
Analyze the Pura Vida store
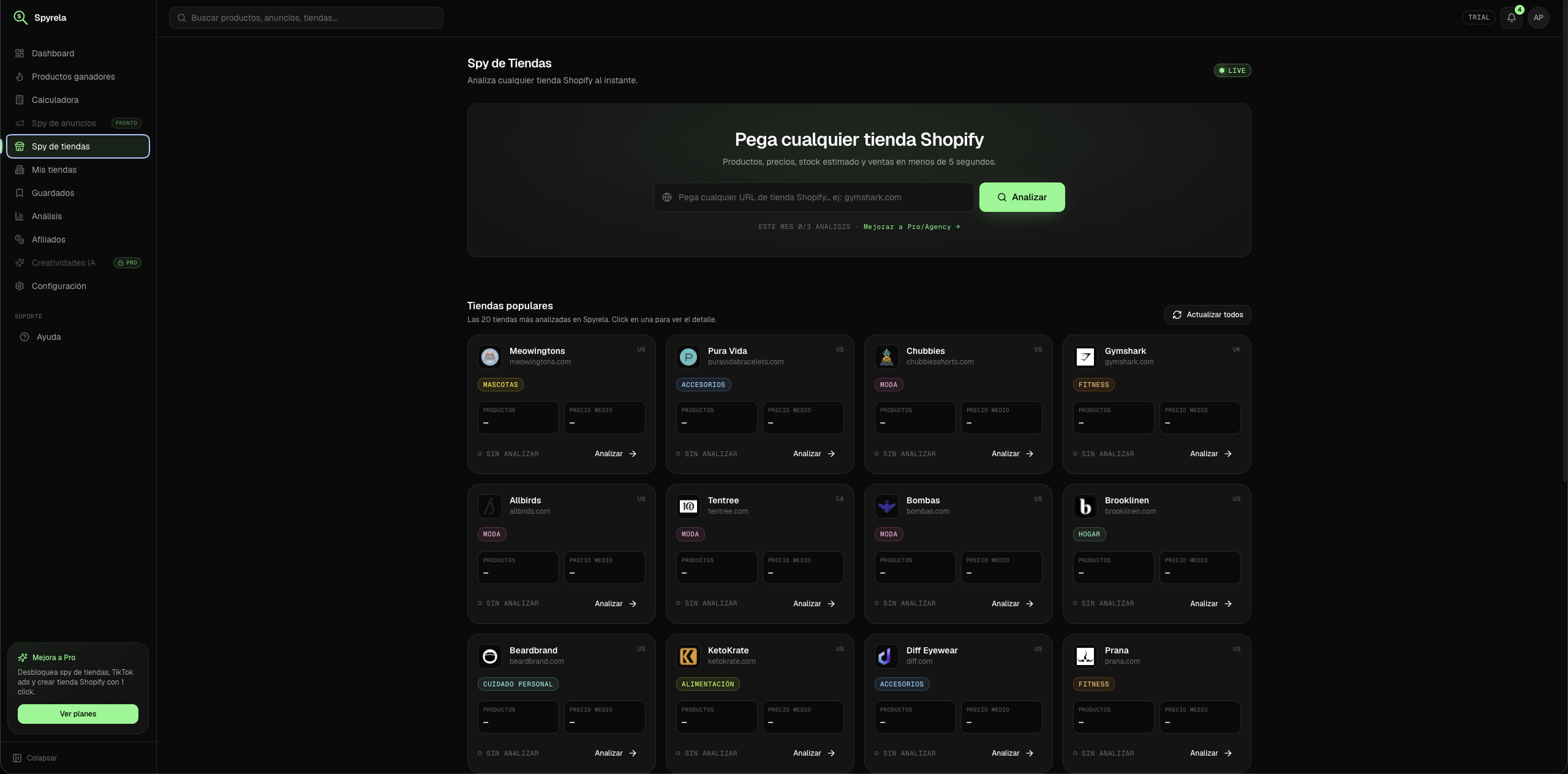coord(815,454)
